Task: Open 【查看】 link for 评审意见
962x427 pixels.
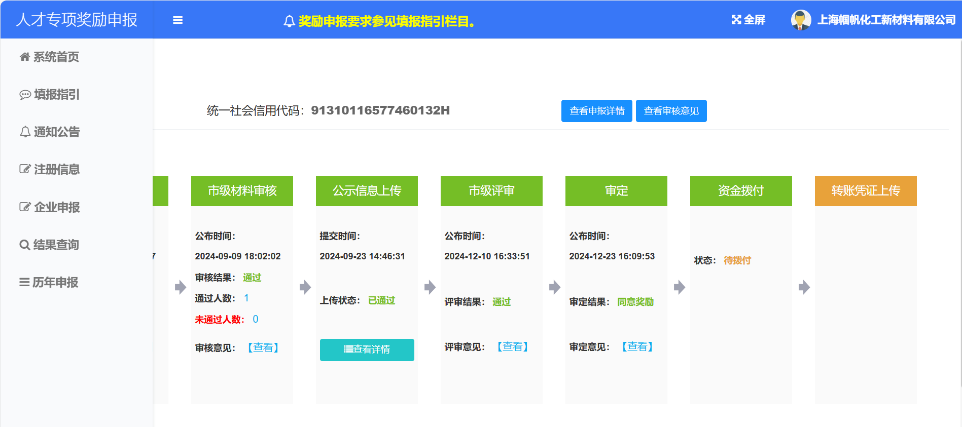Action: click(511, 347)
